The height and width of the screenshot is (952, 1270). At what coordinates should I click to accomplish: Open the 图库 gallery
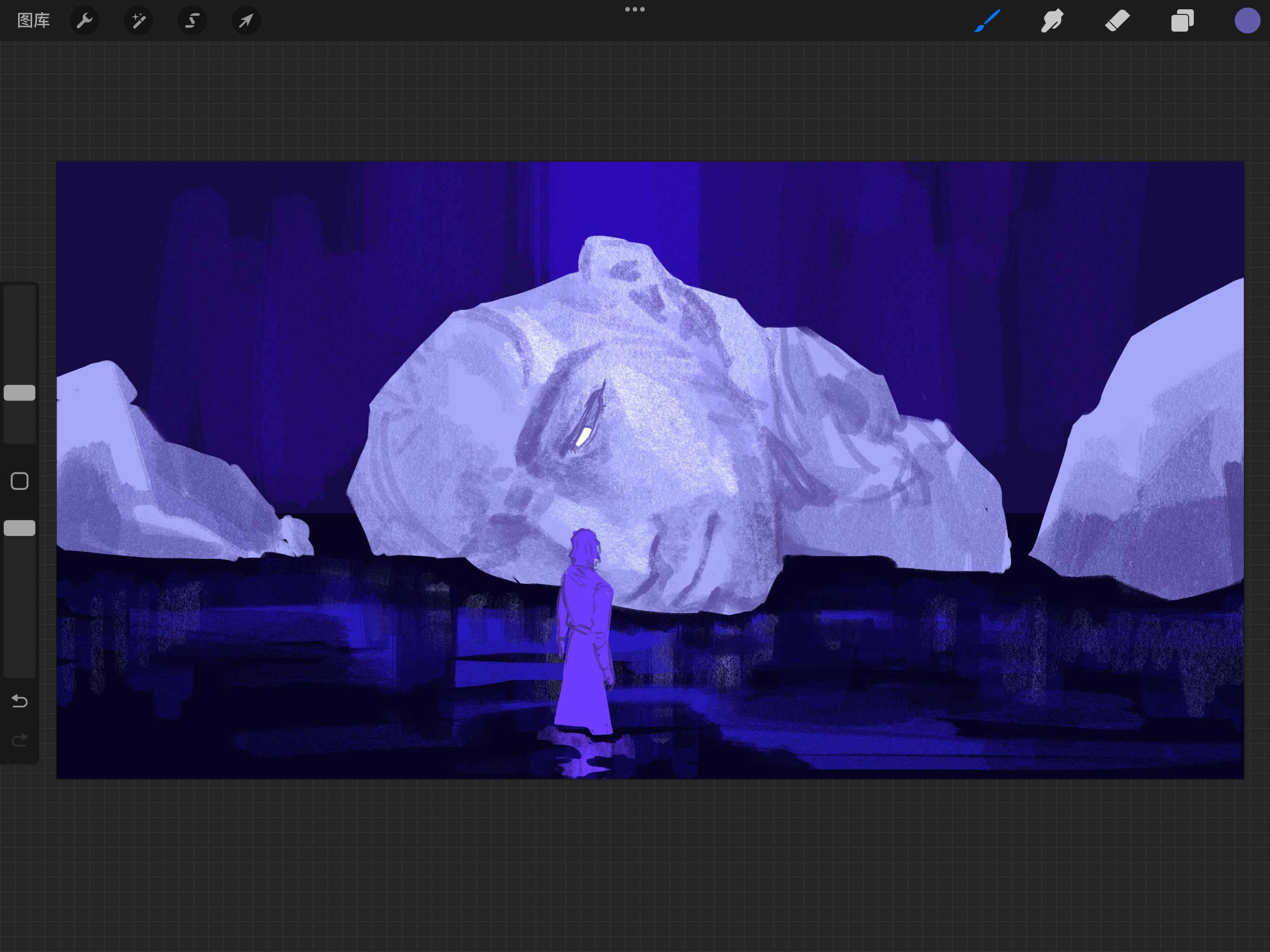tap(33, 20)
